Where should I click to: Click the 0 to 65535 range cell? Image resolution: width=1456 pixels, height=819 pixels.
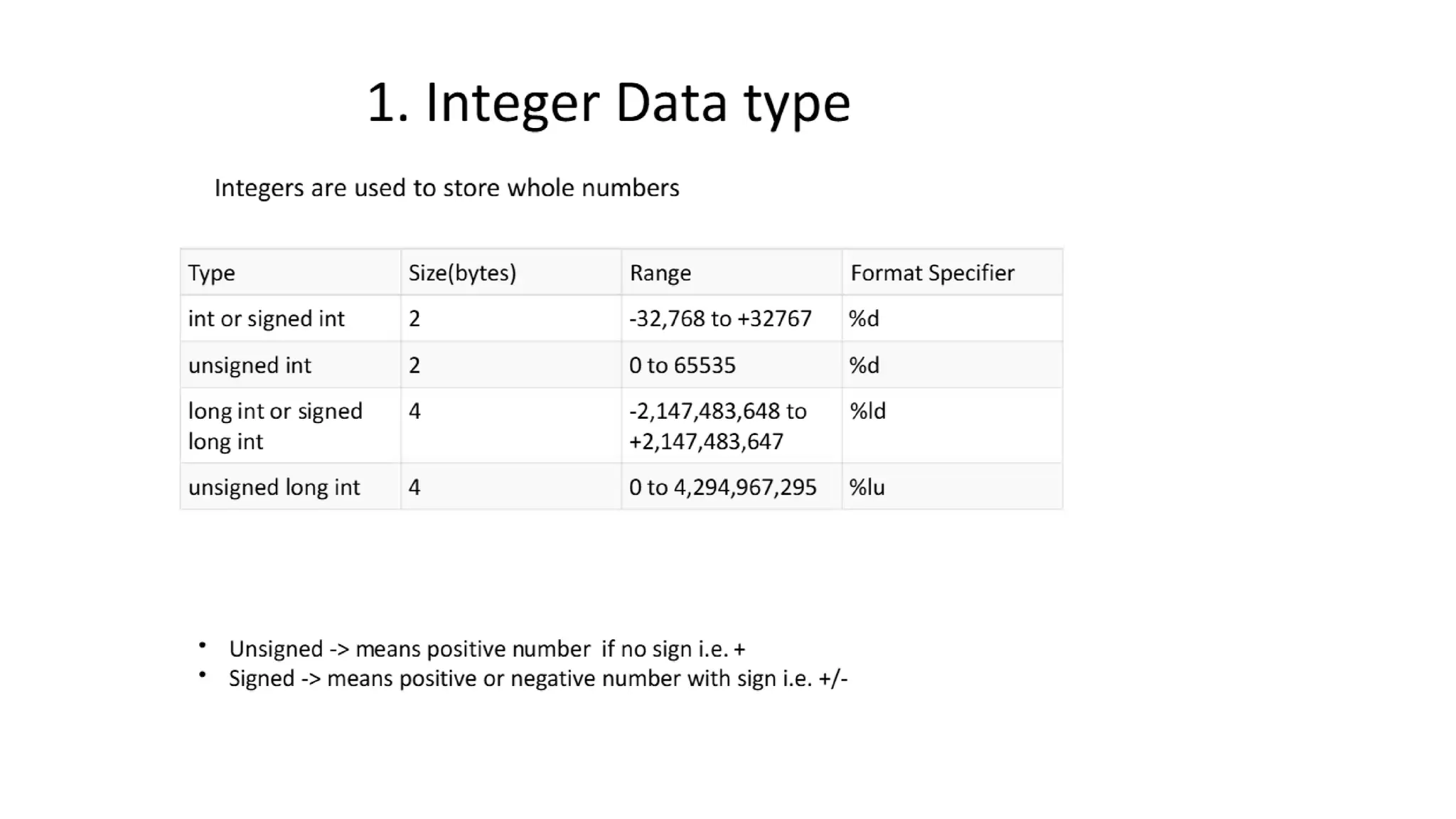(732, 365)
